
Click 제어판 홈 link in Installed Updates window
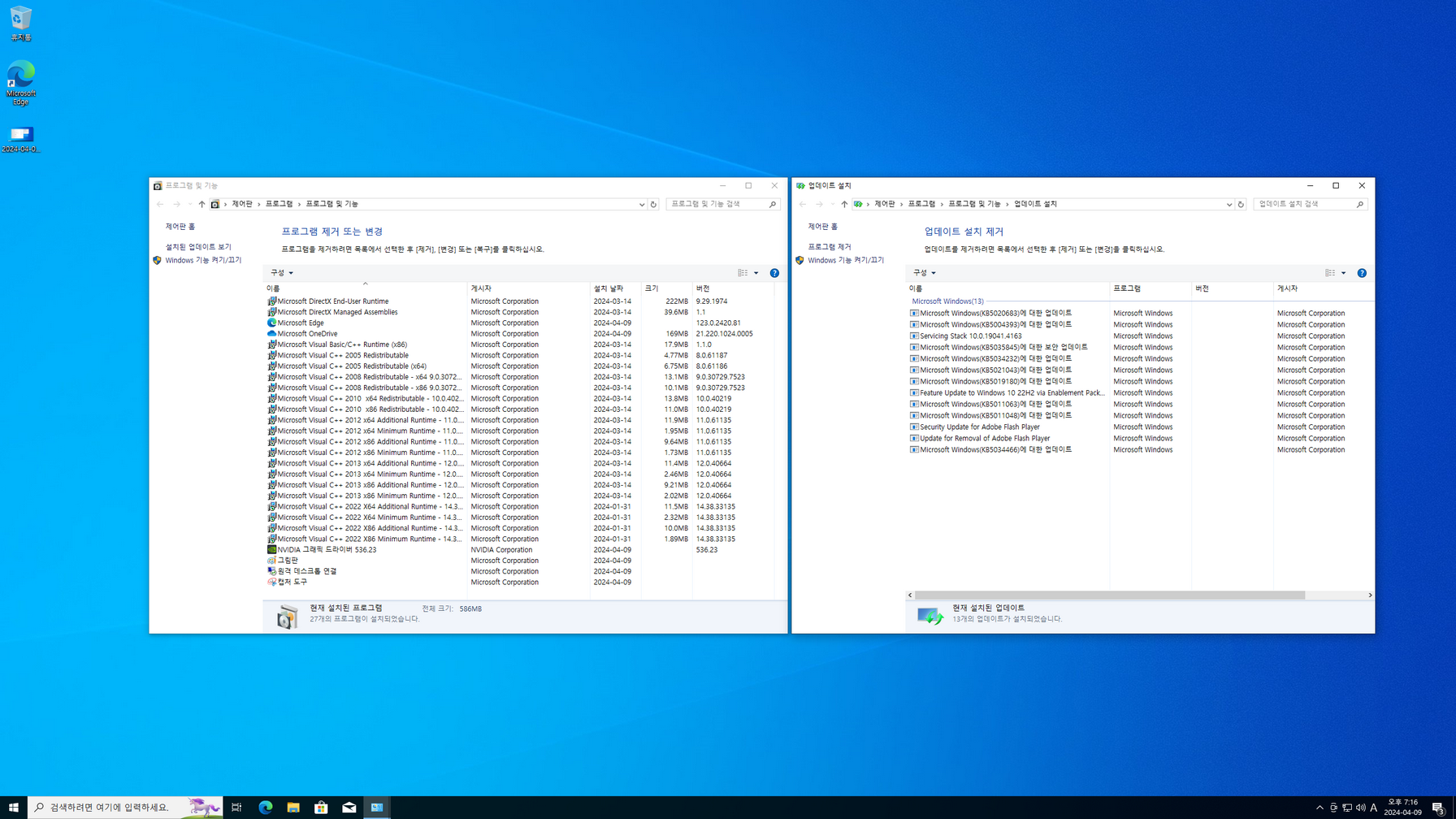823,227
